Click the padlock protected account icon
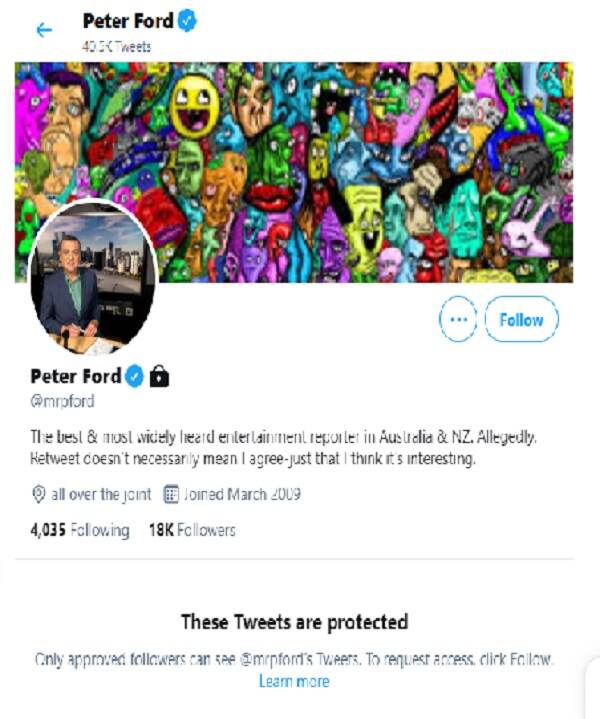 pyautogui.click(x=159, y=376)
